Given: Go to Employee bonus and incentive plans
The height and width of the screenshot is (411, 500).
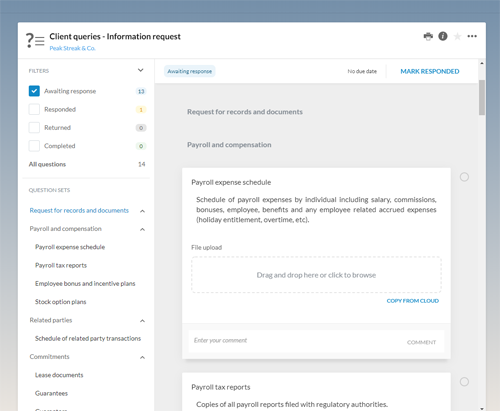Looking at the screenshot, I should (85, 284).
